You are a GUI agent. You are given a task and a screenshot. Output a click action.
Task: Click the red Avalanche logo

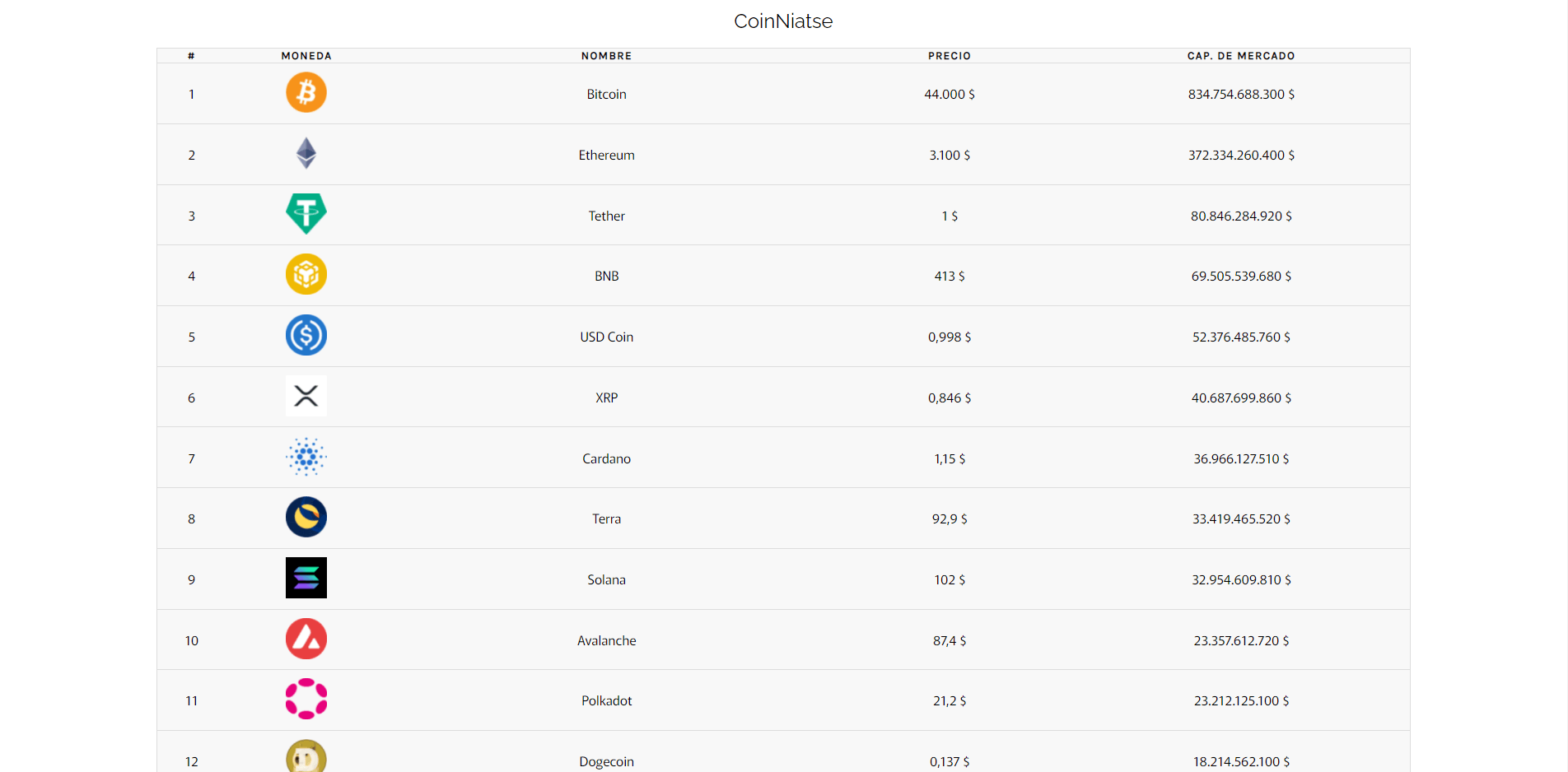[306, 639]
